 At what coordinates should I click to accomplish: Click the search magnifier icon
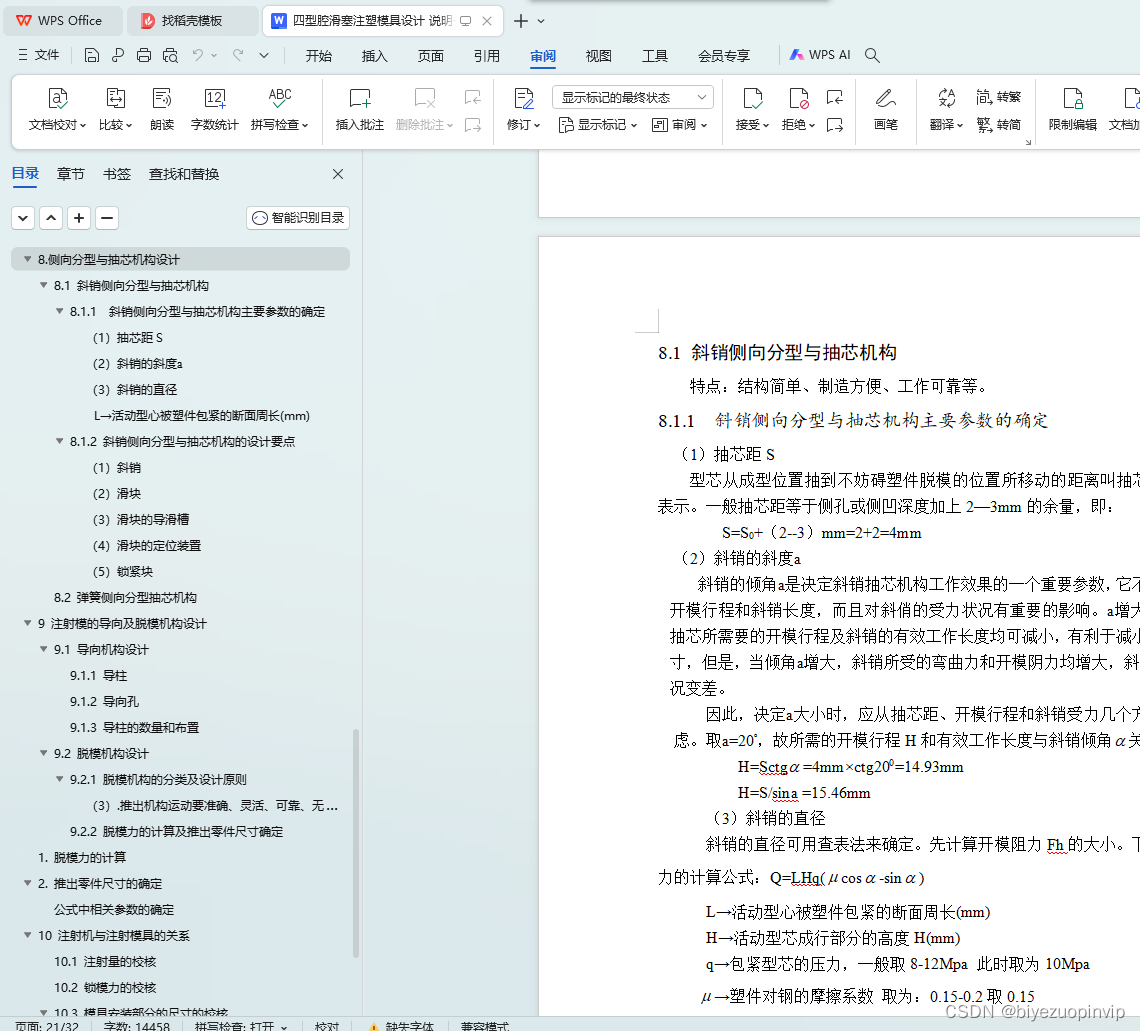[872, 55]
